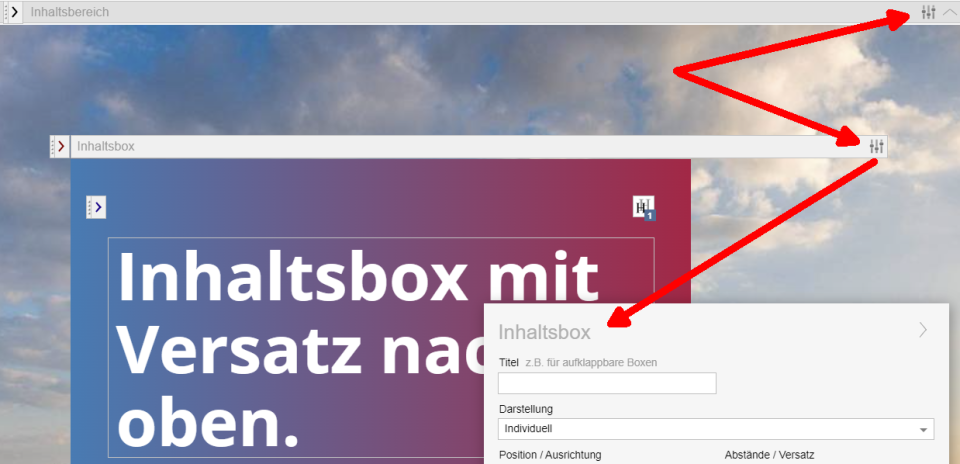The width and height of the screenshot is (960, 464).
Task: Click the H1 heading level icon
Action: pyautogui.click(x=644, y=208)
